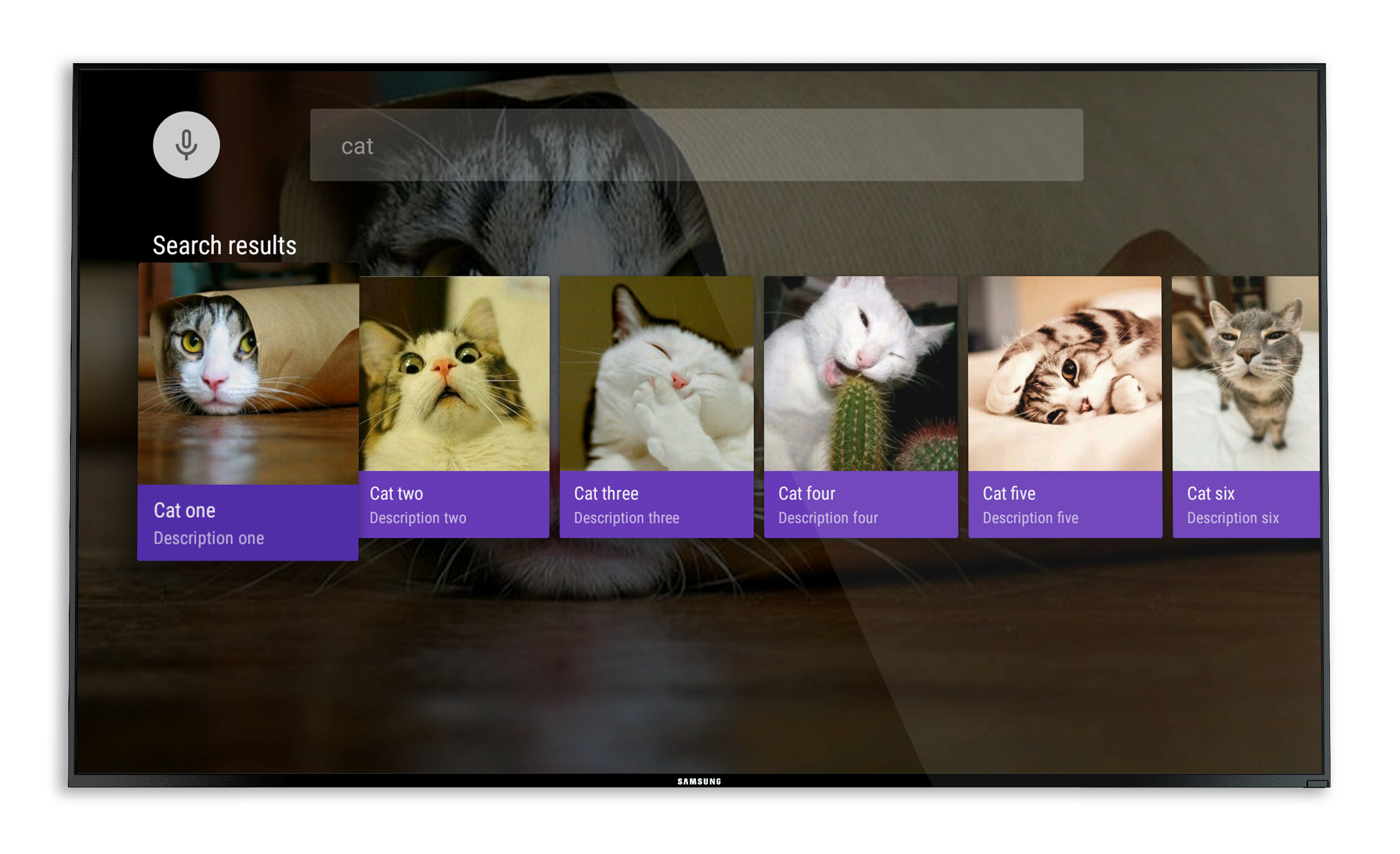
Task: Select the Cat five kitten image
Action: (x=1065, y=373)
